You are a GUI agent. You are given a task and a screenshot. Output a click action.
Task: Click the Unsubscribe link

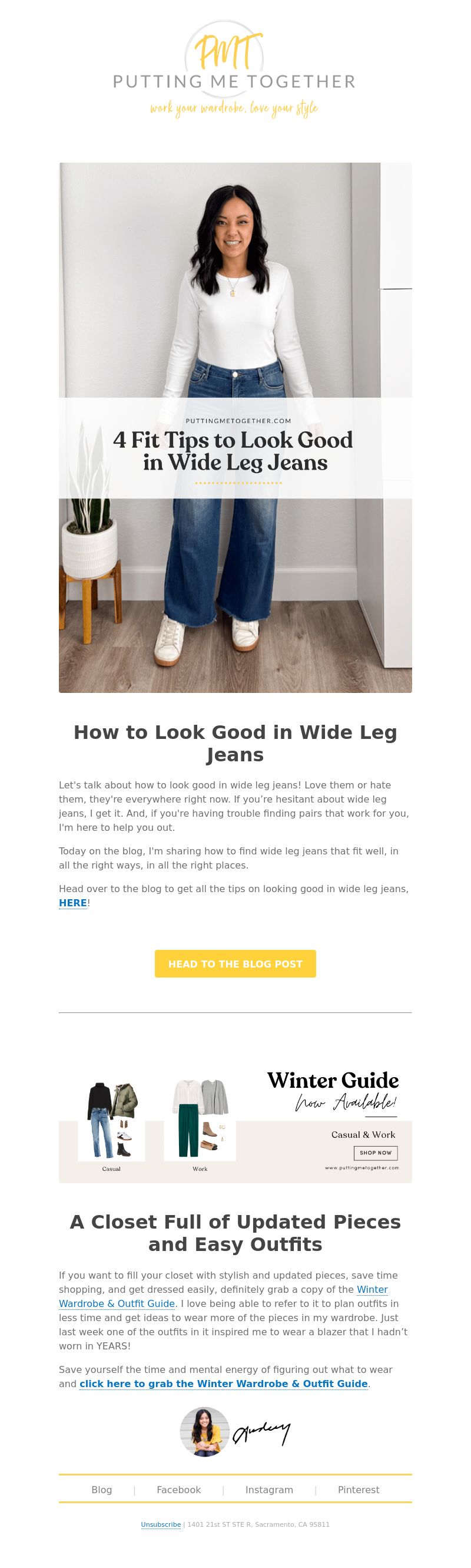(161, 1524)
